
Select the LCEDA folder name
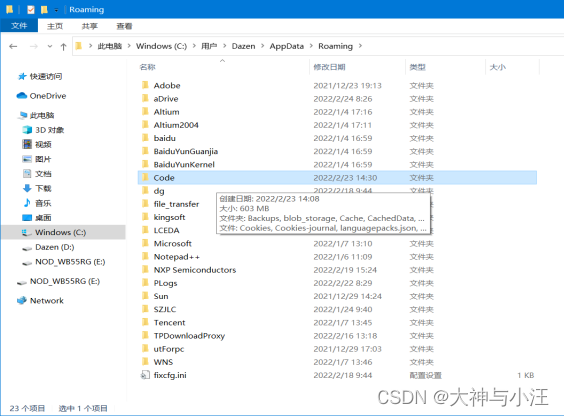pos(167,230)
